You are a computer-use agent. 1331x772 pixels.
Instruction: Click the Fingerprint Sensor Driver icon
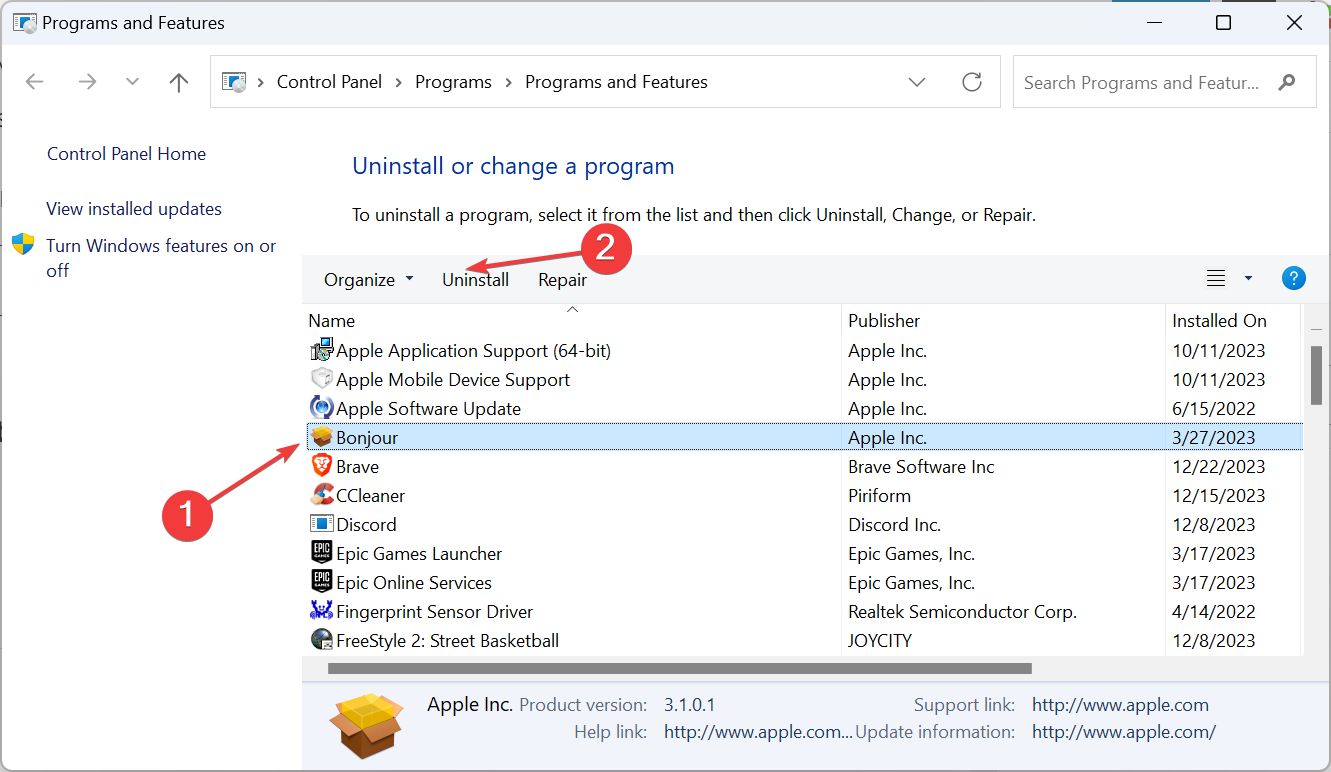[321, 611]
